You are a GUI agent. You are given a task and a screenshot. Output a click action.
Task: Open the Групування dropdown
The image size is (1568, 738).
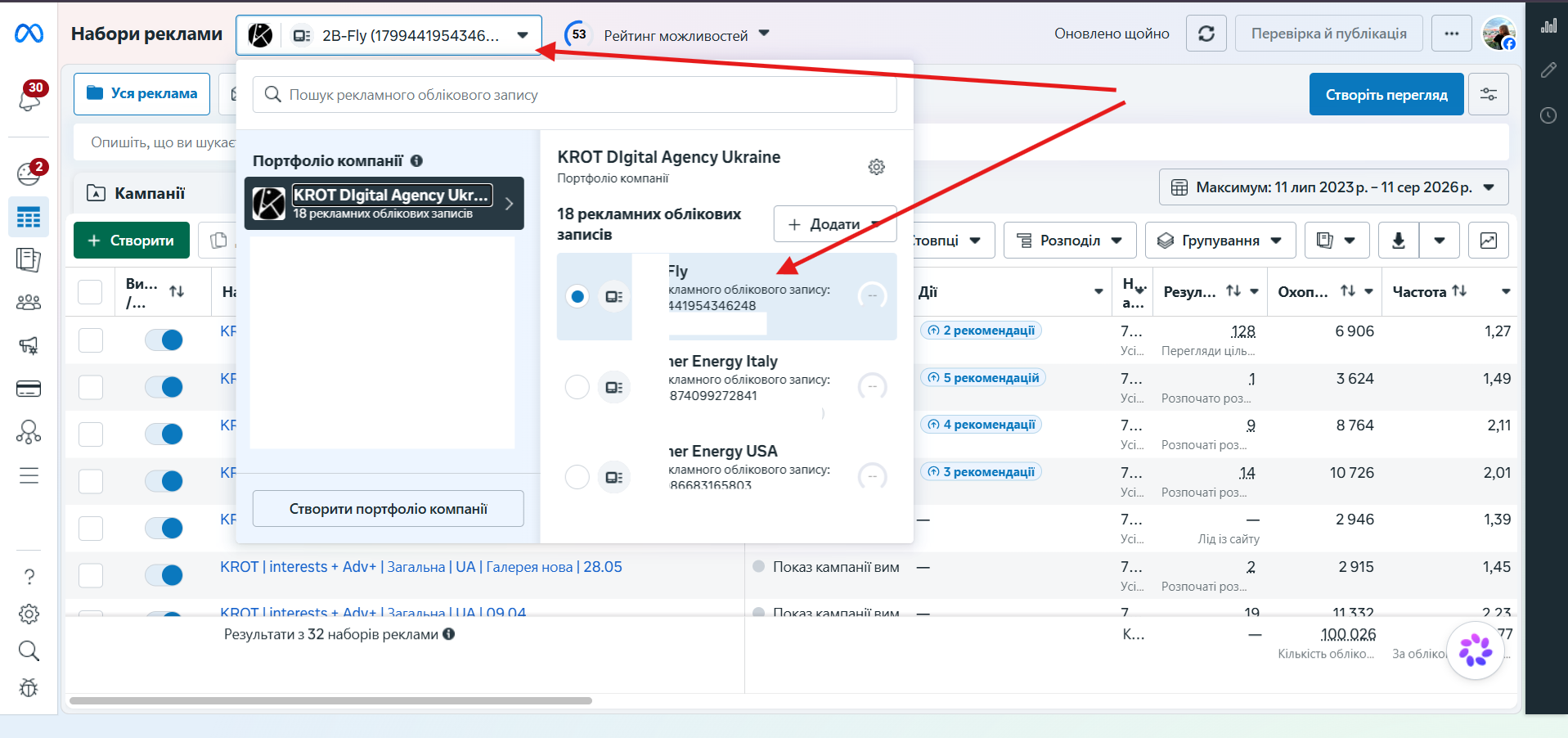pos(1220,241)
